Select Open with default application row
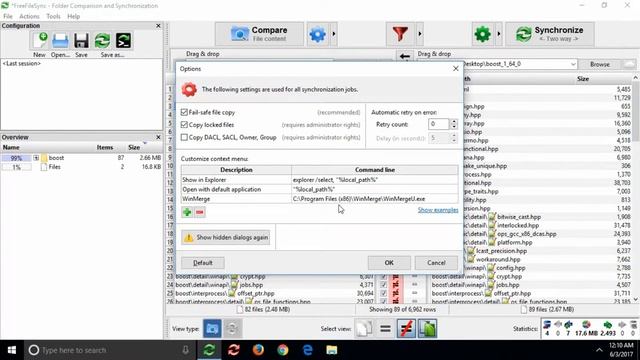The width and height of the screenshot is (640, 360). click(x=320, y=189)
